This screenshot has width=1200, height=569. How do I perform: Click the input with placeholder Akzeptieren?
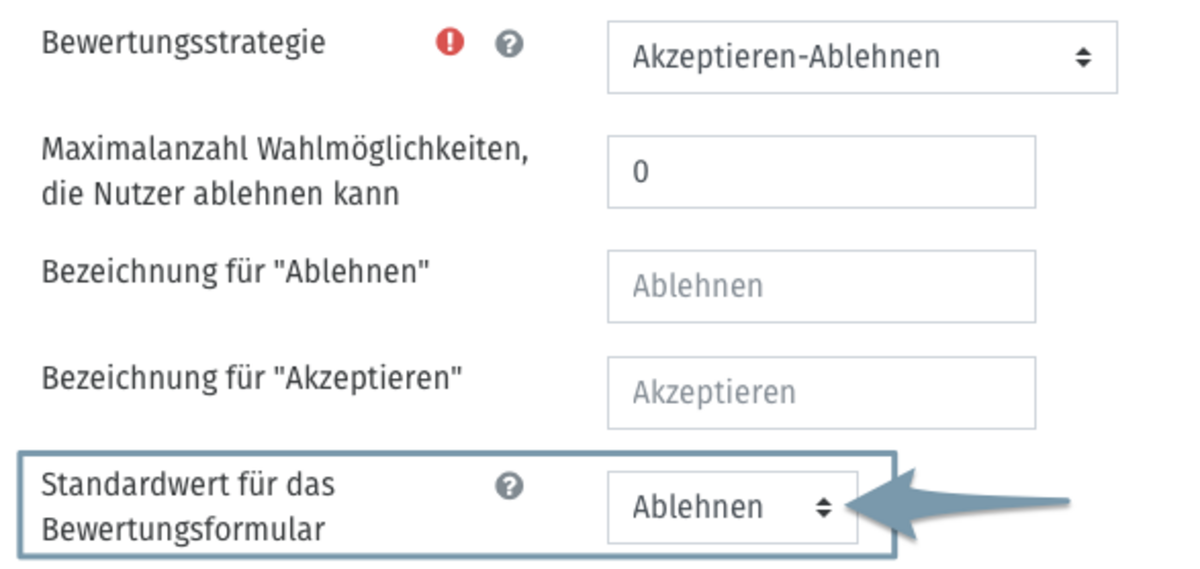(x=821, y=392)
